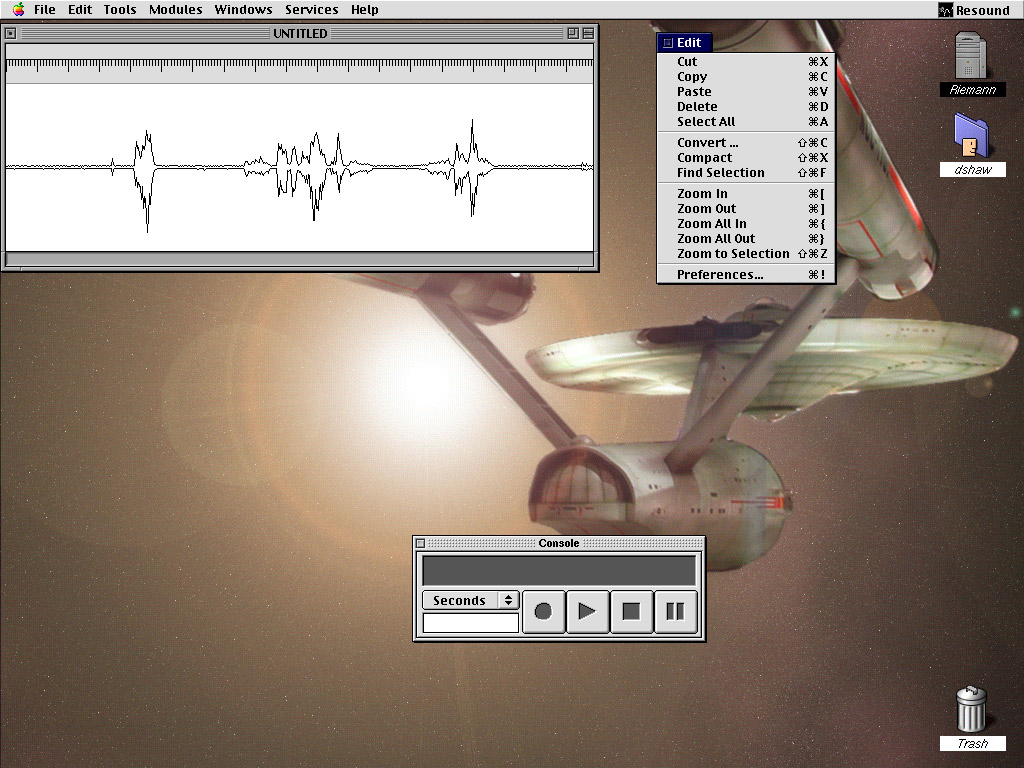
Task: Click the time input field below Seconds
Action: [x=470, y=623]
